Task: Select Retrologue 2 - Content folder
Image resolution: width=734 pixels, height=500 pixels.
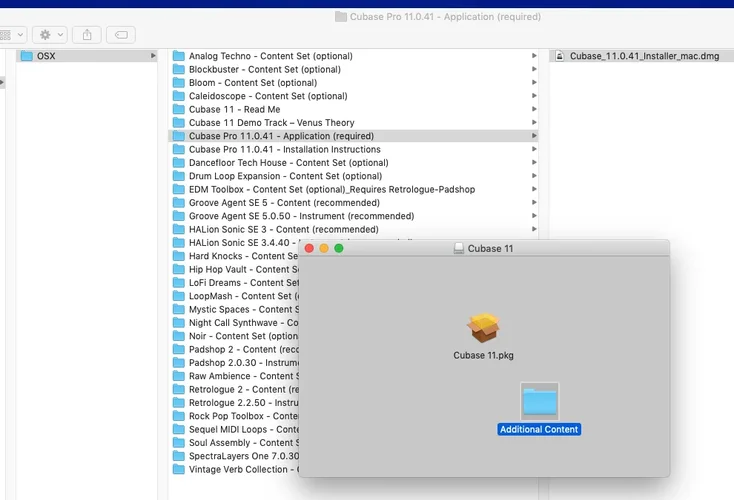Action: (234, 390)
